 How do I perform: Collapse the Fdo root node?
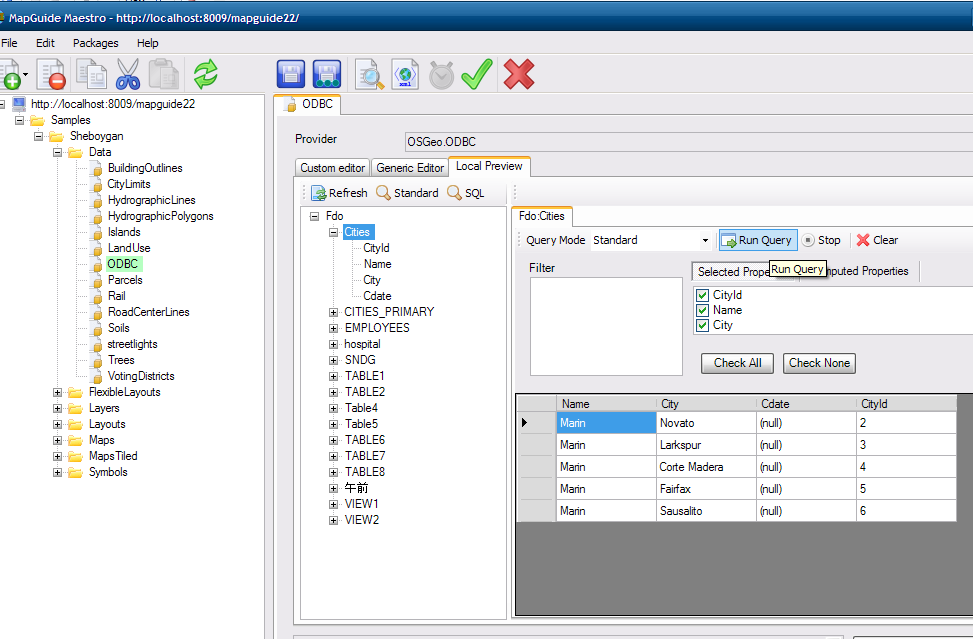314,217
